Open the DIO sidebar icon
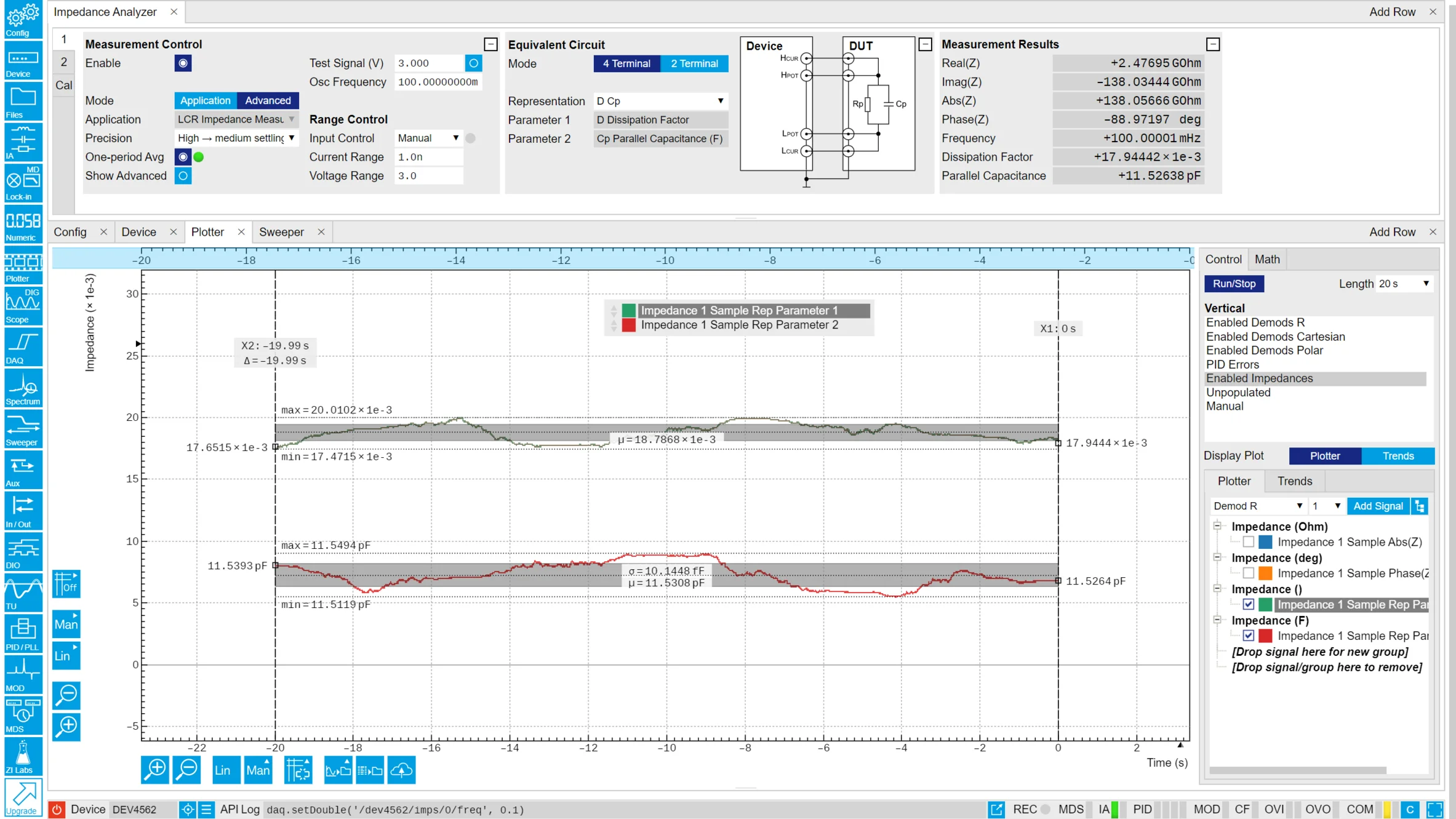The height and width of the screenshot is (819, 1456). pyautogui.click(x=23, y=551)
